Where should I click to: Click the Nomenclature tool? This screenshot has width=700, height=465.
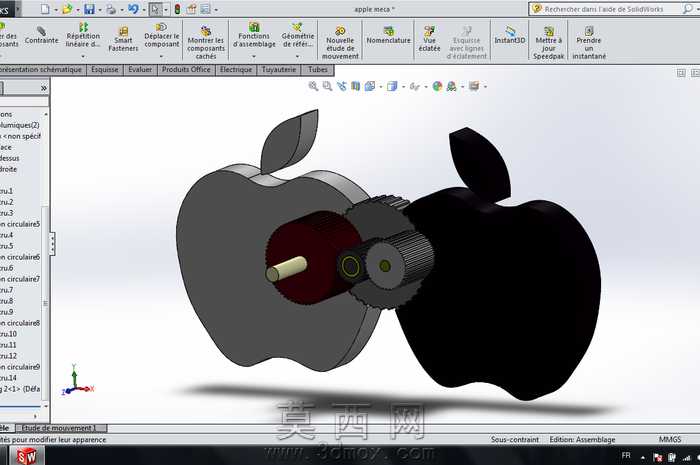(388, 36)
